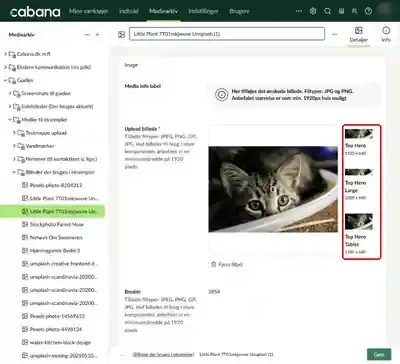Viewport: 400px width, 364px height.
Task: Click the plus icon beside Mediearkiv heading
Action: 97,34
